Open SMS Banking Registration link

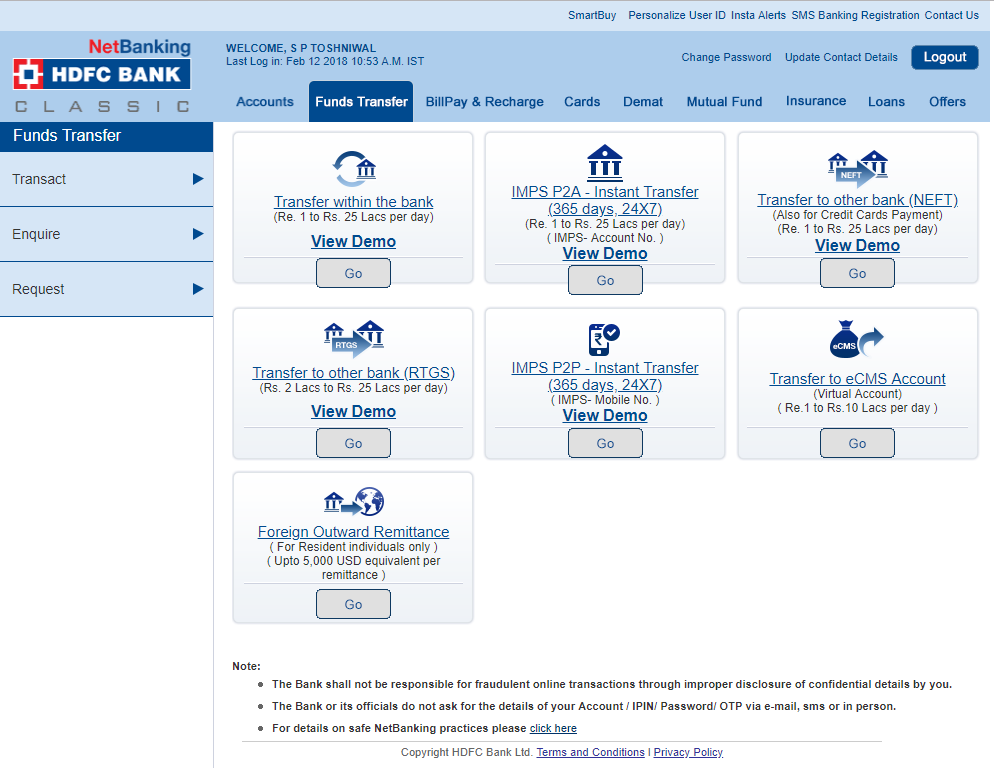coord(855,15)
